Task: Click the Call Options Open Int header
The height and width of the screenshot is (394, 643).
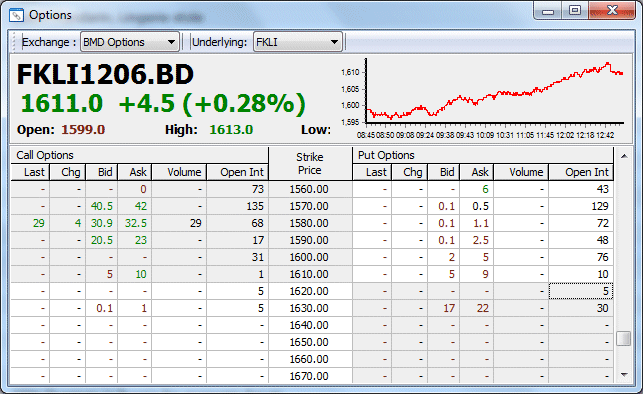Action: point(237,172)
